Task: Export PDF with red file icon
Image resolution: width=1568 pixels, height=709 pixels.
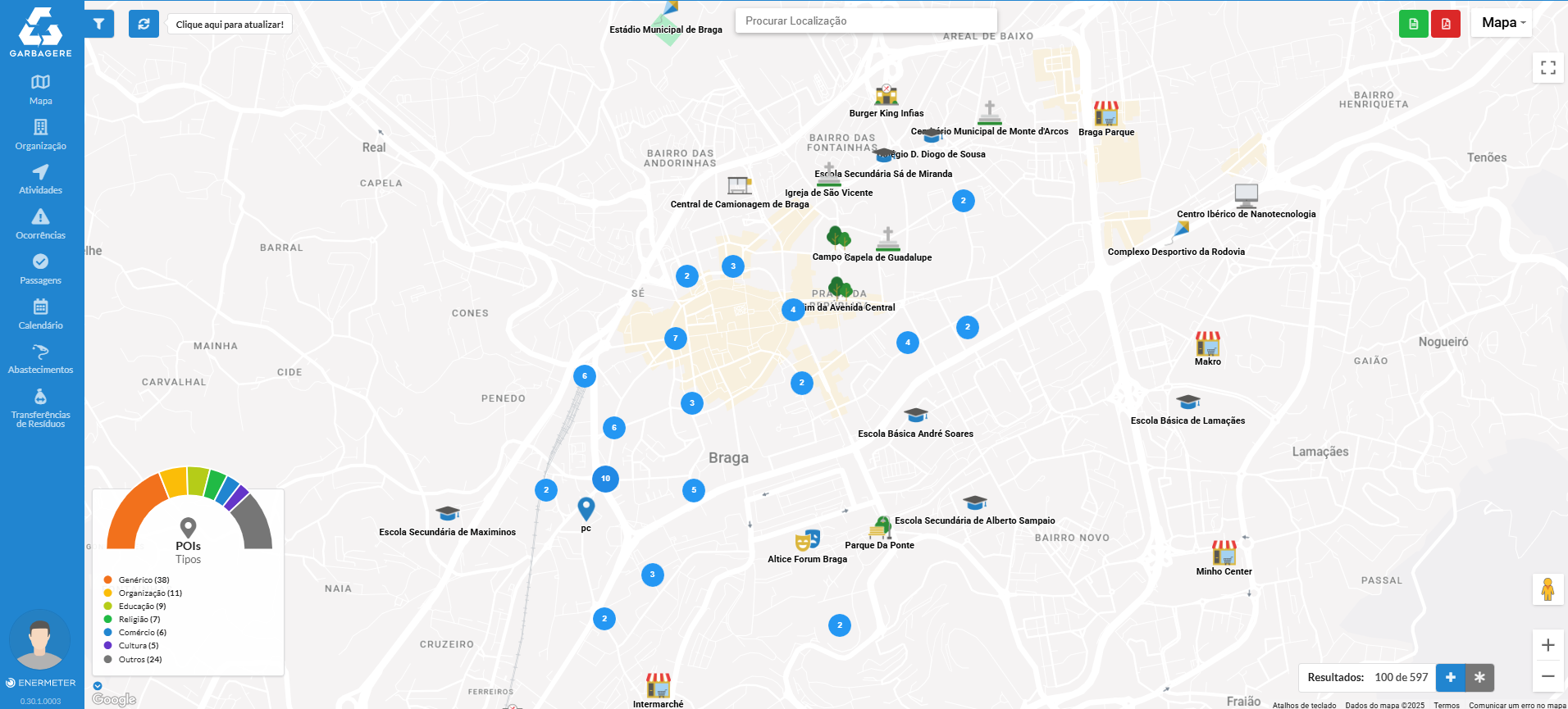Action: pyautogui.click(x=1445, y=24)
